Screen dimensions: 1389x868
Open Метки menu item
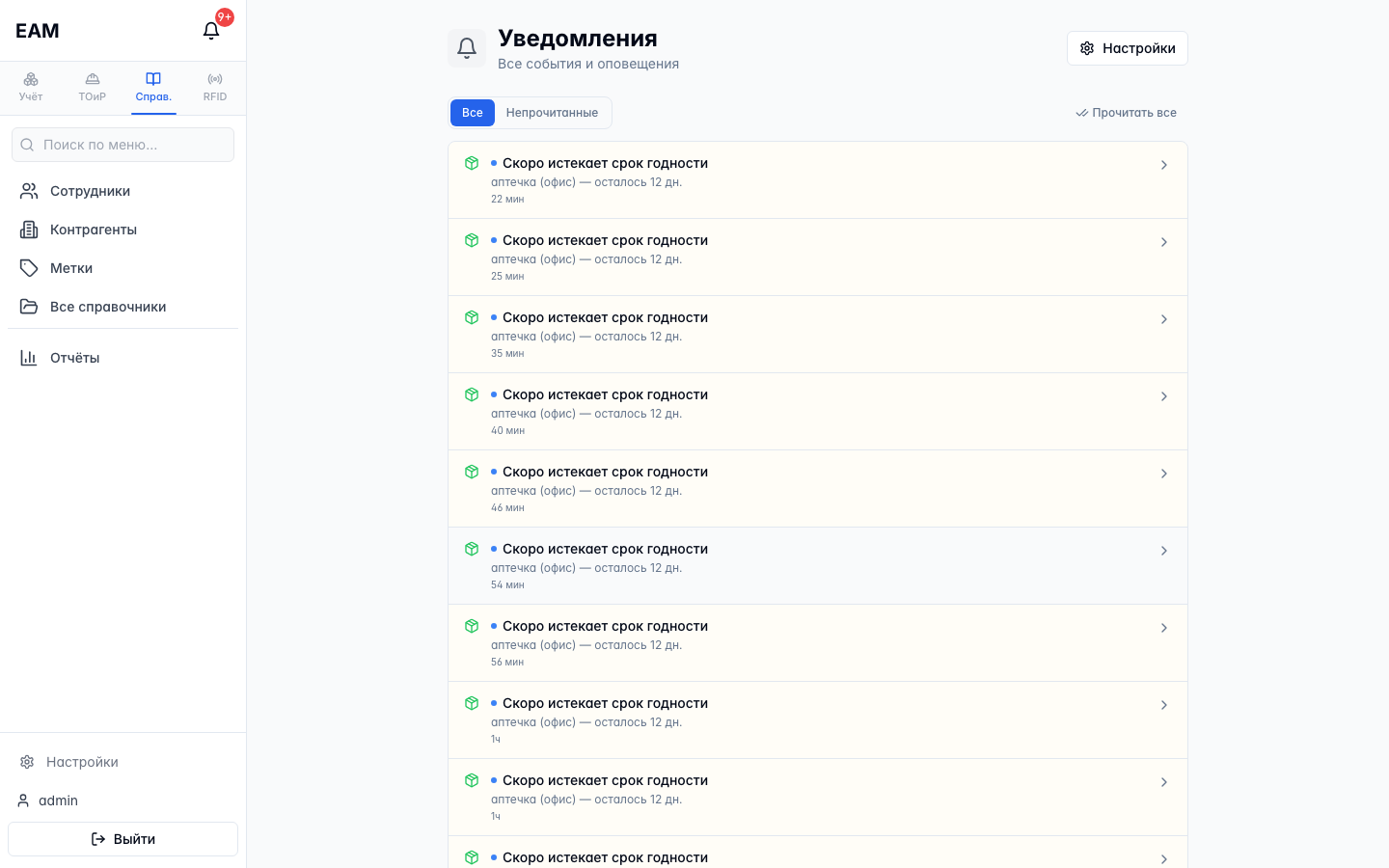[x=123, y=268]
